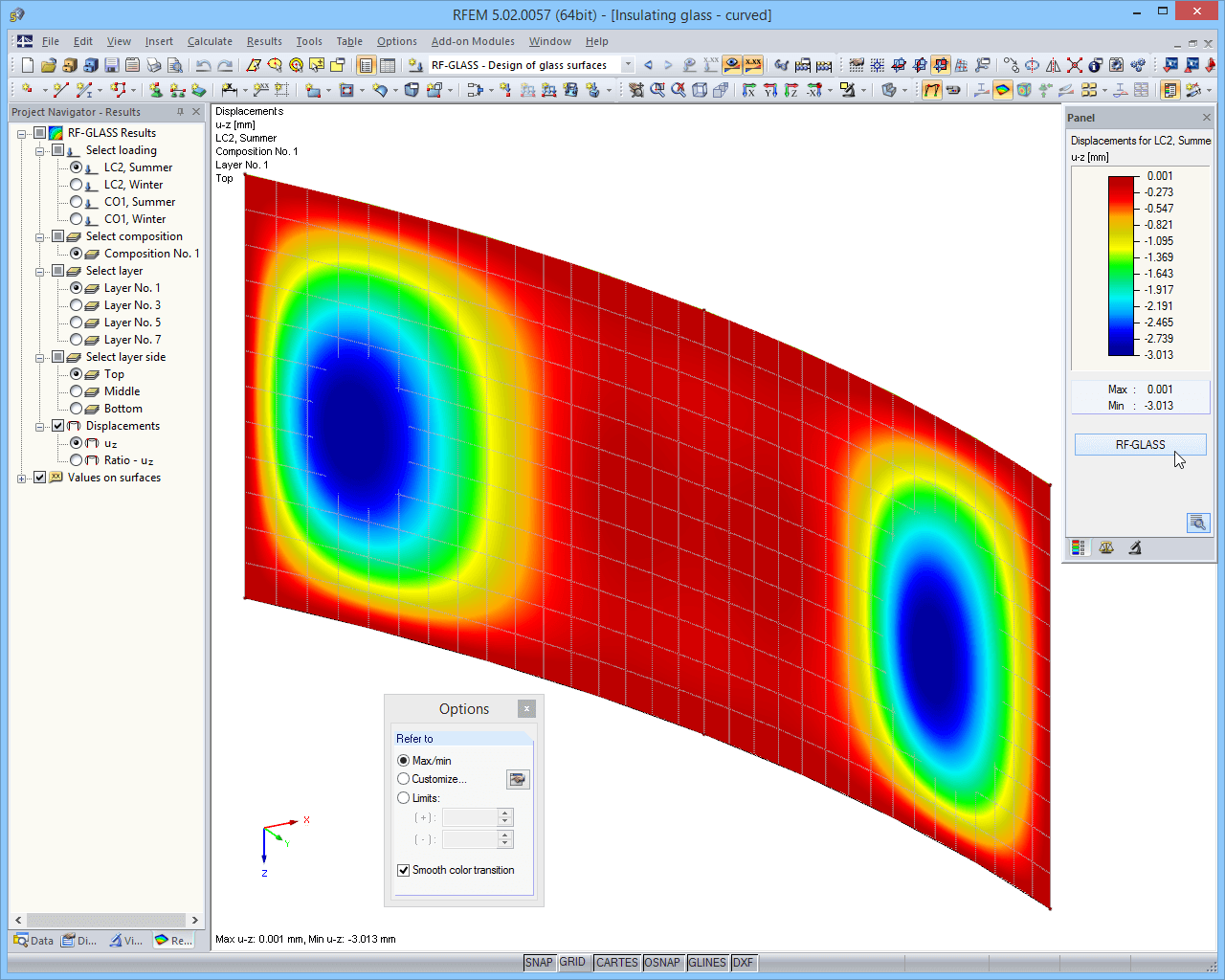
Task: Select view in Z direction icon
Action: click(x=791, y=90)
